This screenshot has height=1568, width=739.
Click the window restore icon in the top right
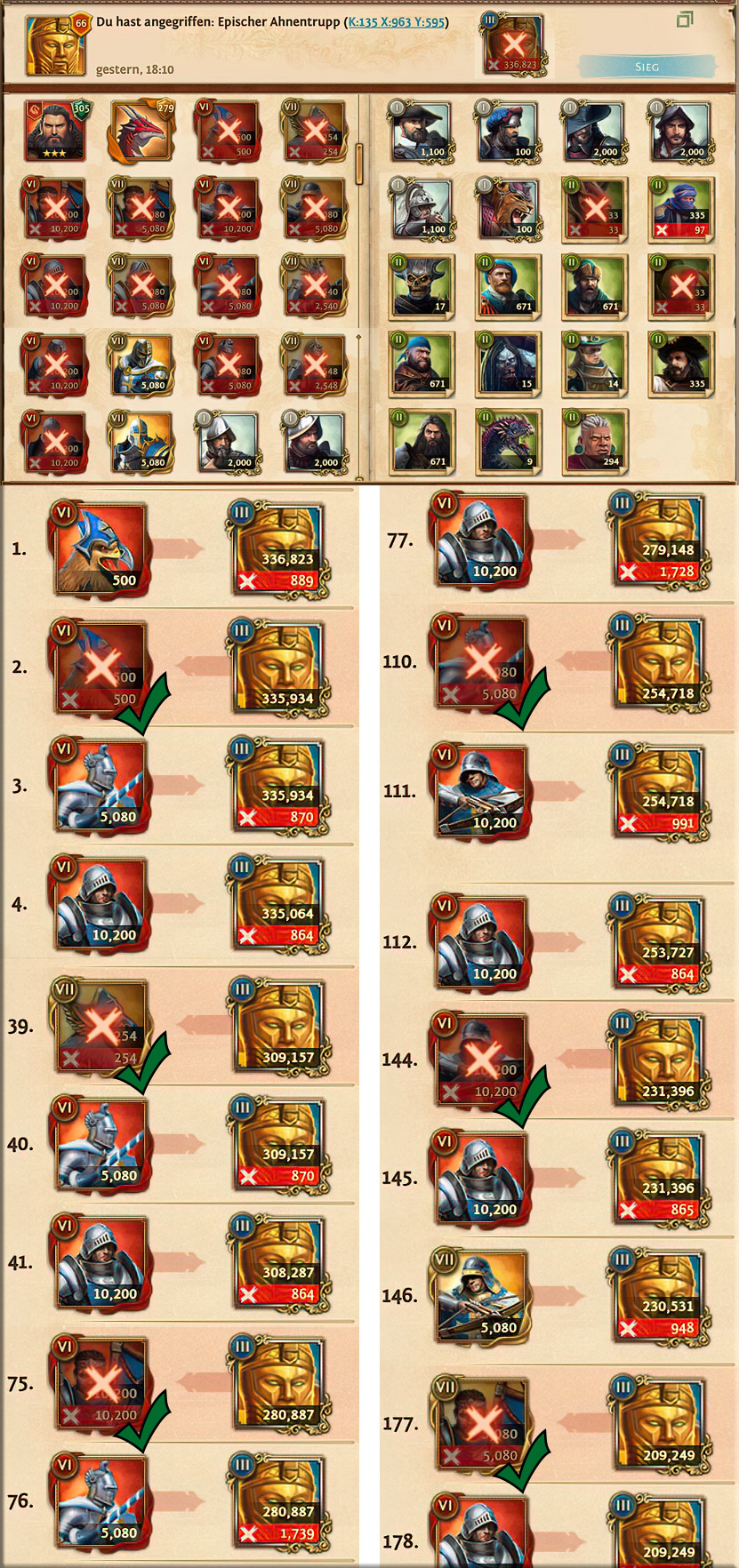pos(685,20)
